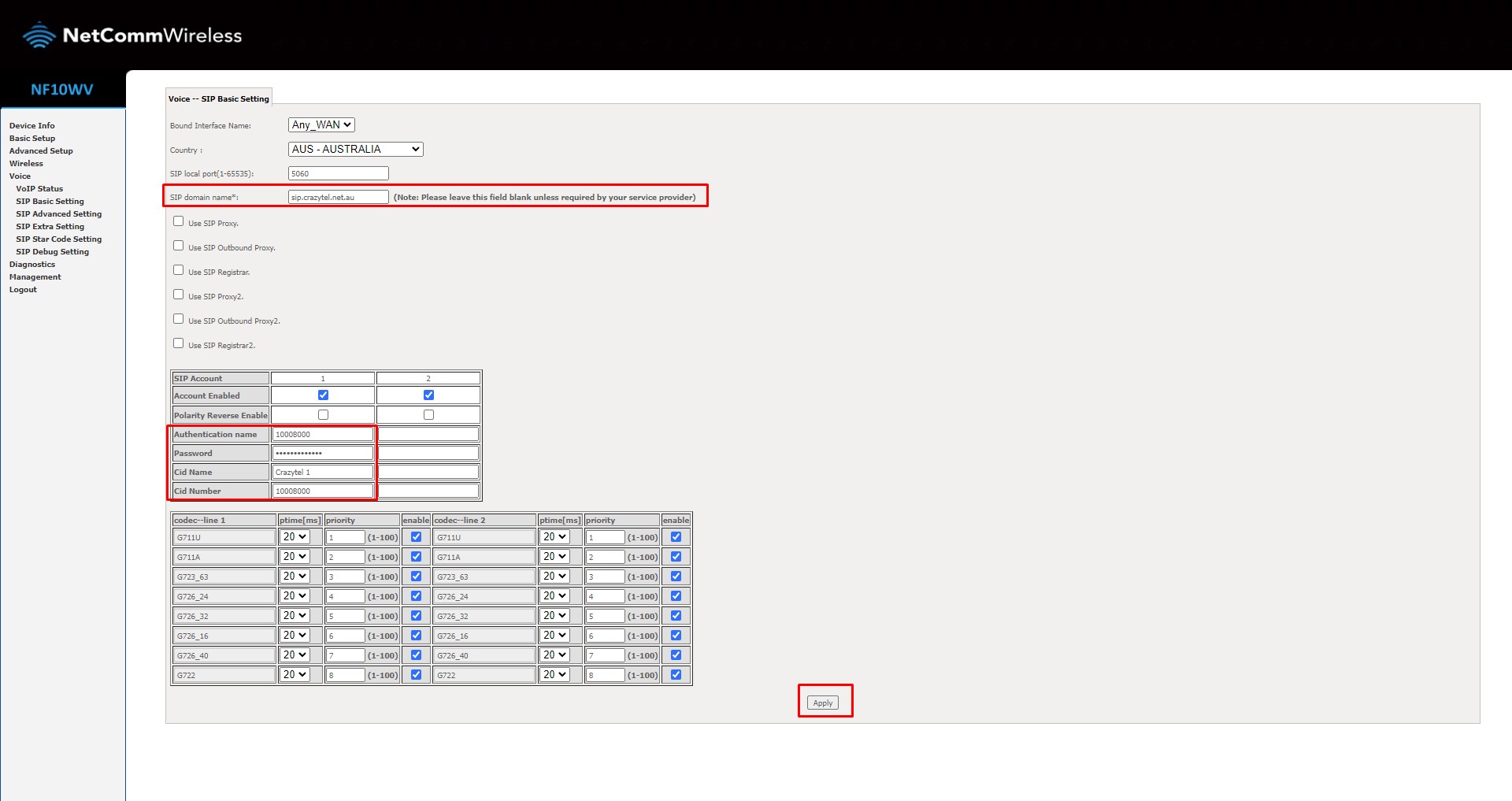Open Country dropdown AUS - AUSTRALIA
The height and width of the screenshot is (801, 1512).
click(356, 149)
